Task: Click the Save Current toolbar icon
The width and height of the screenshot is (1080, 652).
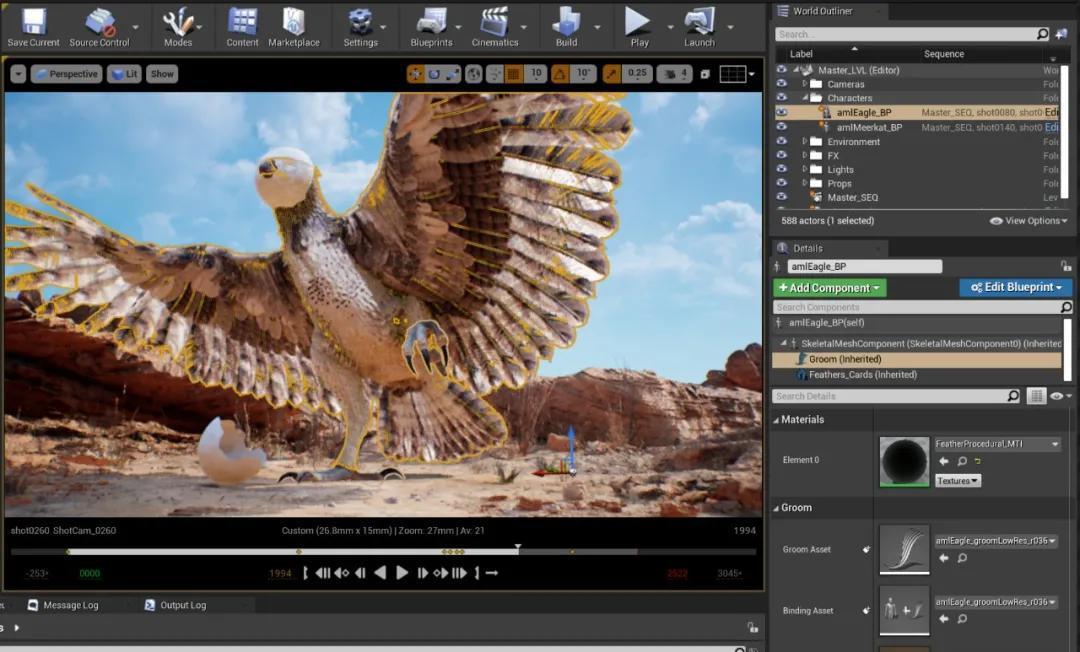Action: (33, 27)
